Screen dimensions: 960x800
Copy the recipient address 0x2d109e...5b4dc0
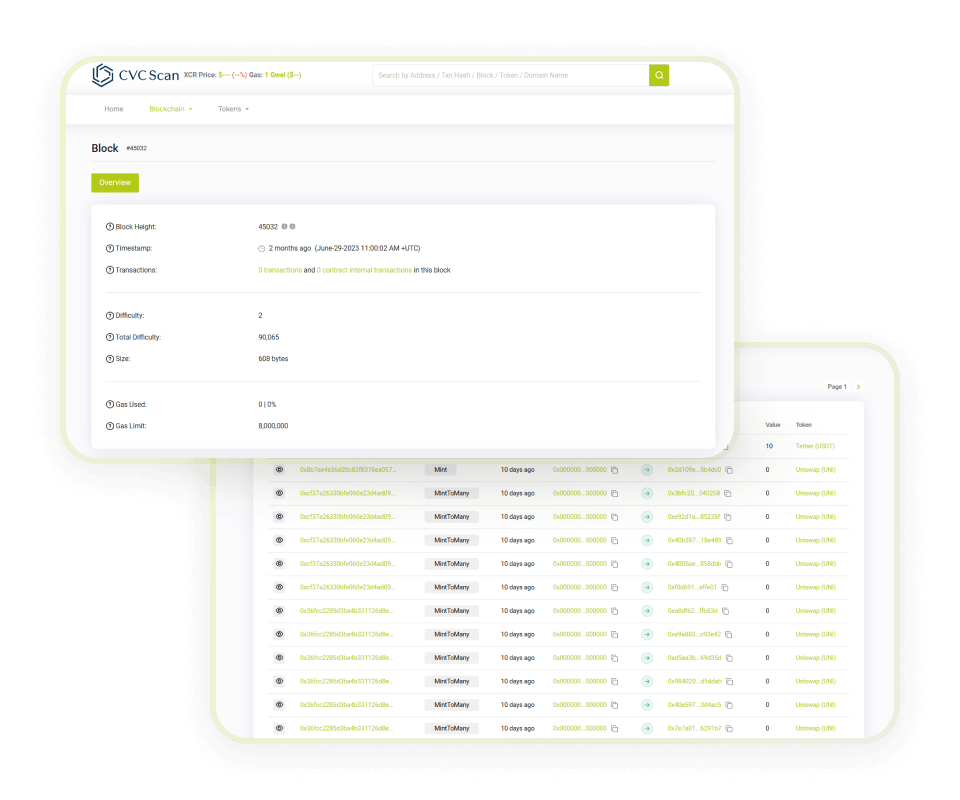click(729, 470)
